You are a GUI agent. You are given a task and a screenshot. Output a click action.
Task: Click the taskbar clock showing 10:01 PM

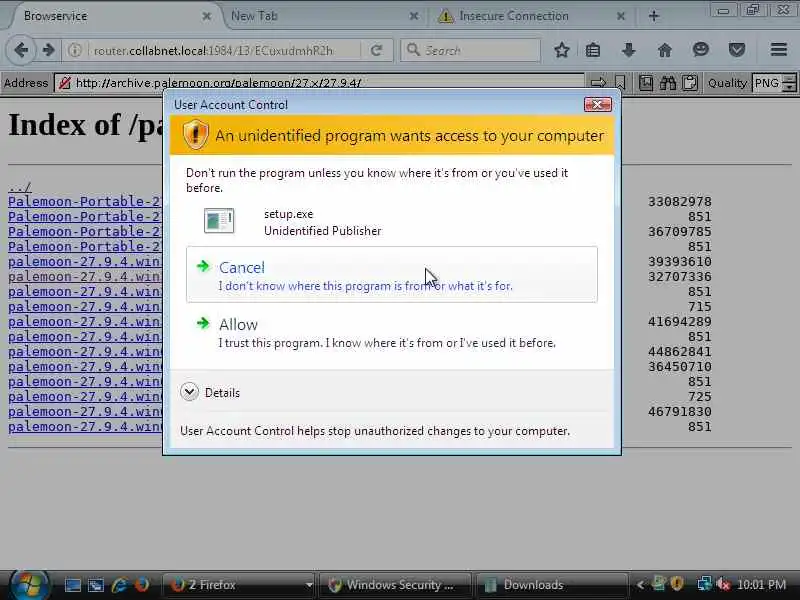pyautogui.click(x=761, y=585)
